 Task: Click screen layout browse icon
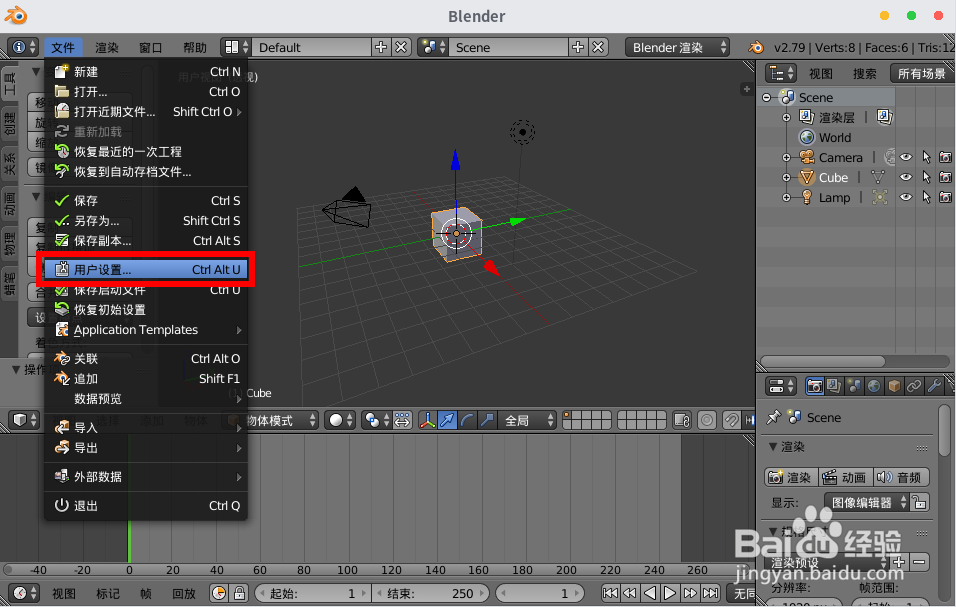[x=236, y=48]
